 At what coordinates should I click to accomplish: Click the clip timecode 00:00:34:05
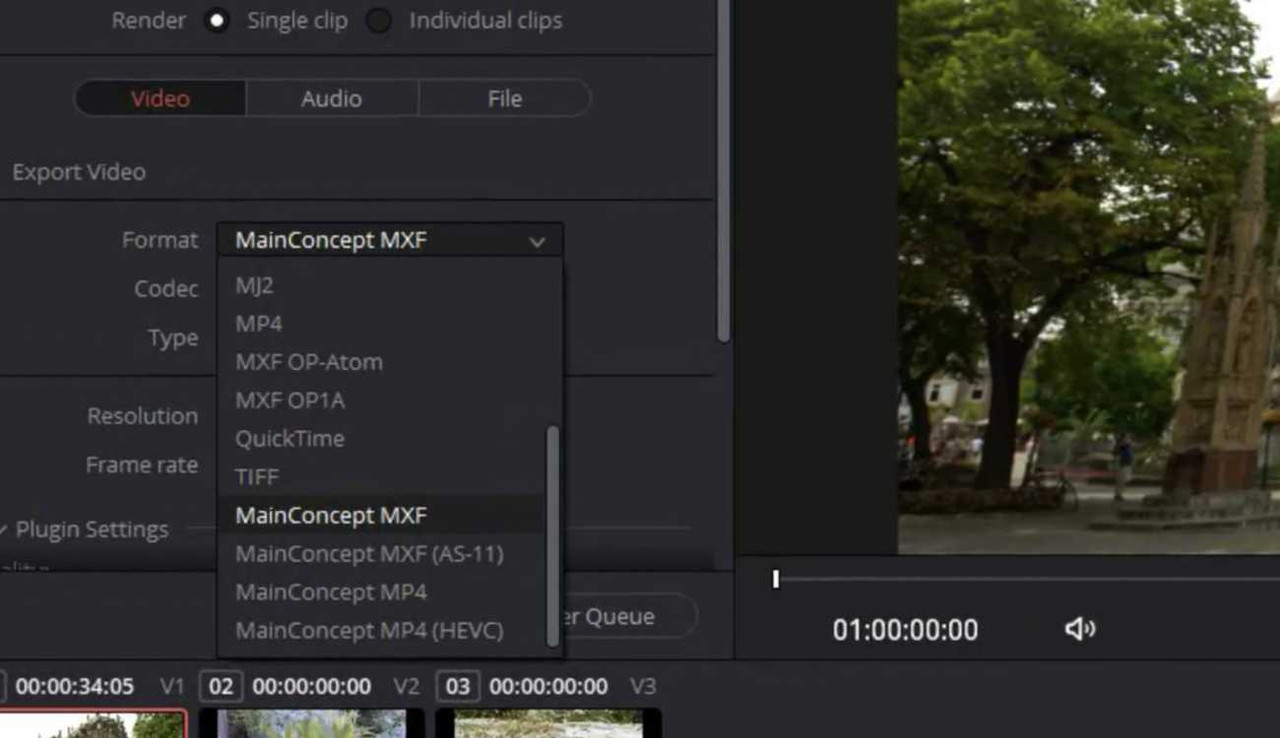pyautogui.click(x=74, y=686)
